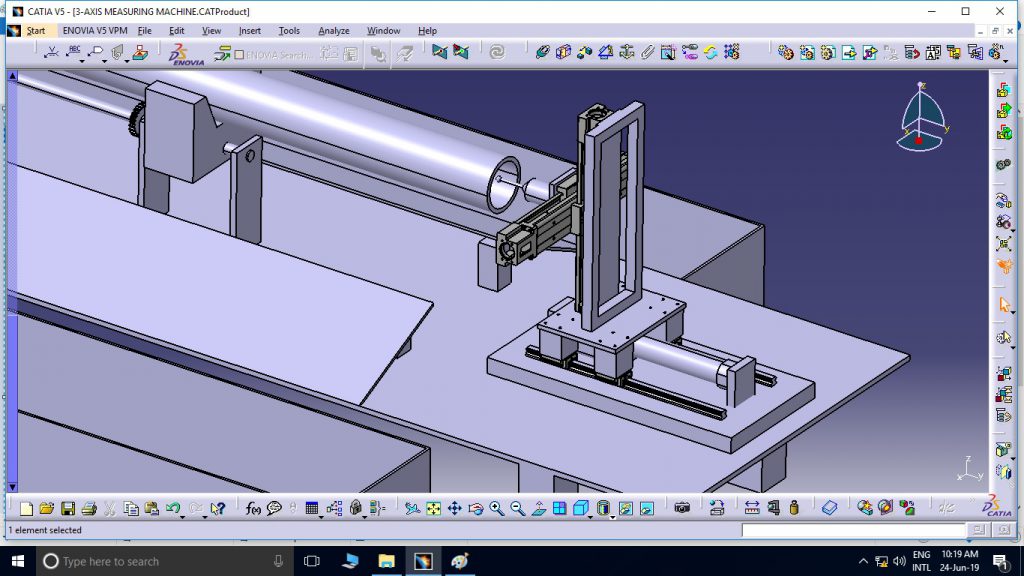Image resolution: width=1024 pixels, height=576 pixels.
Task: Create multi-view layout
Action: (x=560, y=508)
